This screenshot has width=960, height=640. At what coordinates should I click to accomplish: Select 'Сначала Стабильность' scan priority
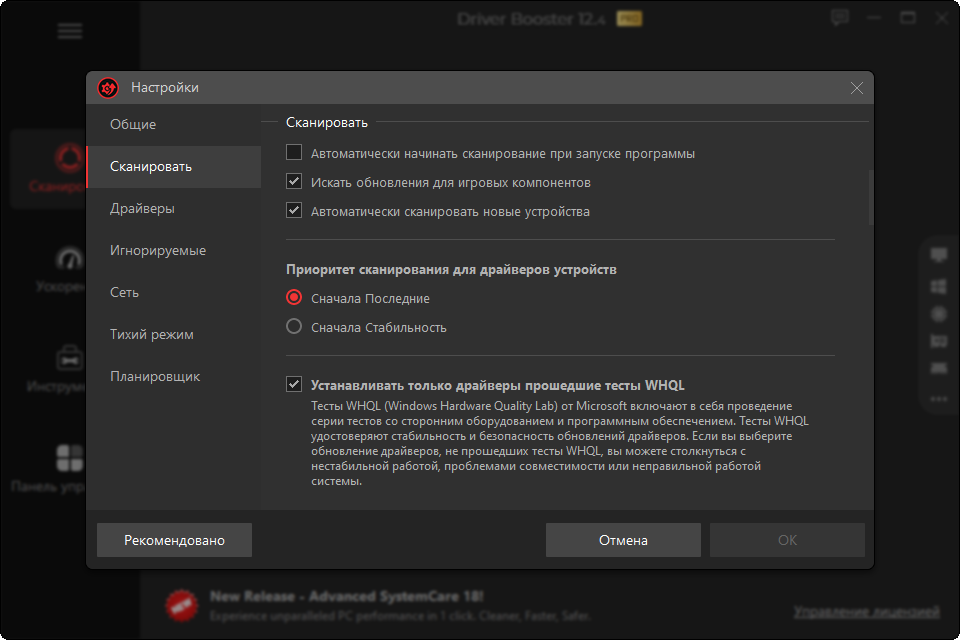(294, 327)
